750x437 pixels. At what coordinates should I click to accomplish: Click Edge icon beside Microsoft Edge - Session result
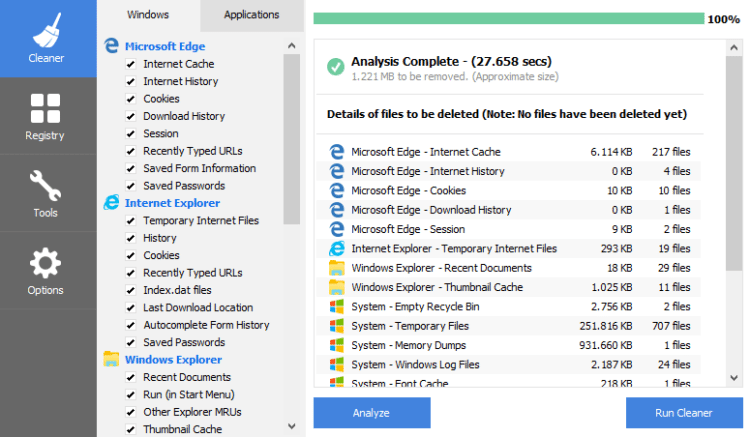[337, 229]
